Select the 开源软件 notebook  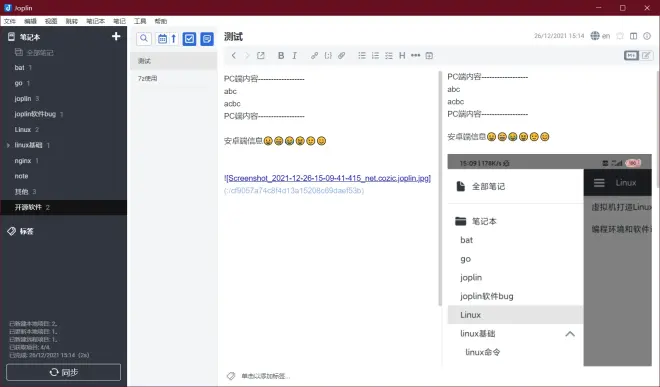pos(63,207)
